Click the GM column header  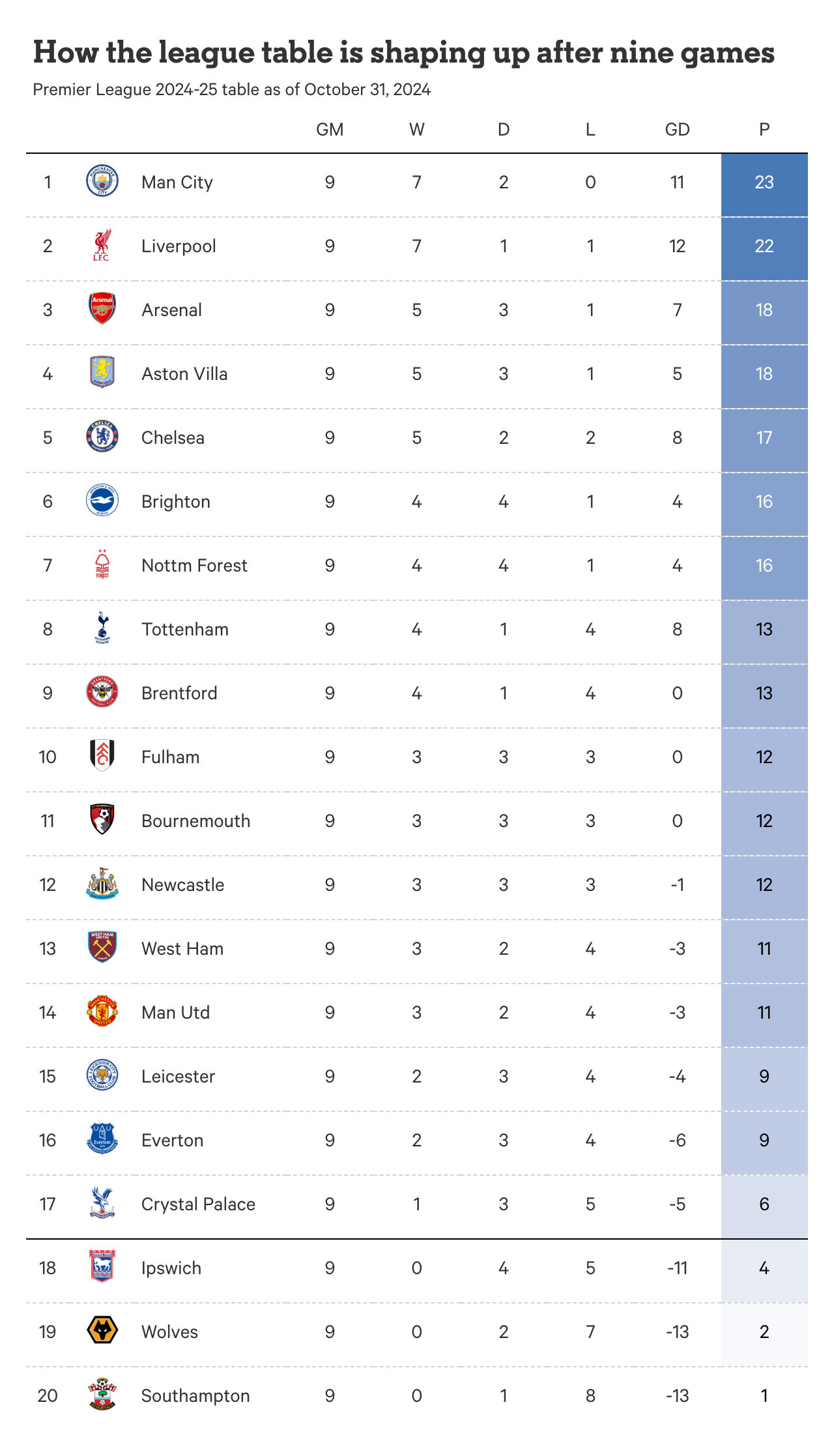330,130
